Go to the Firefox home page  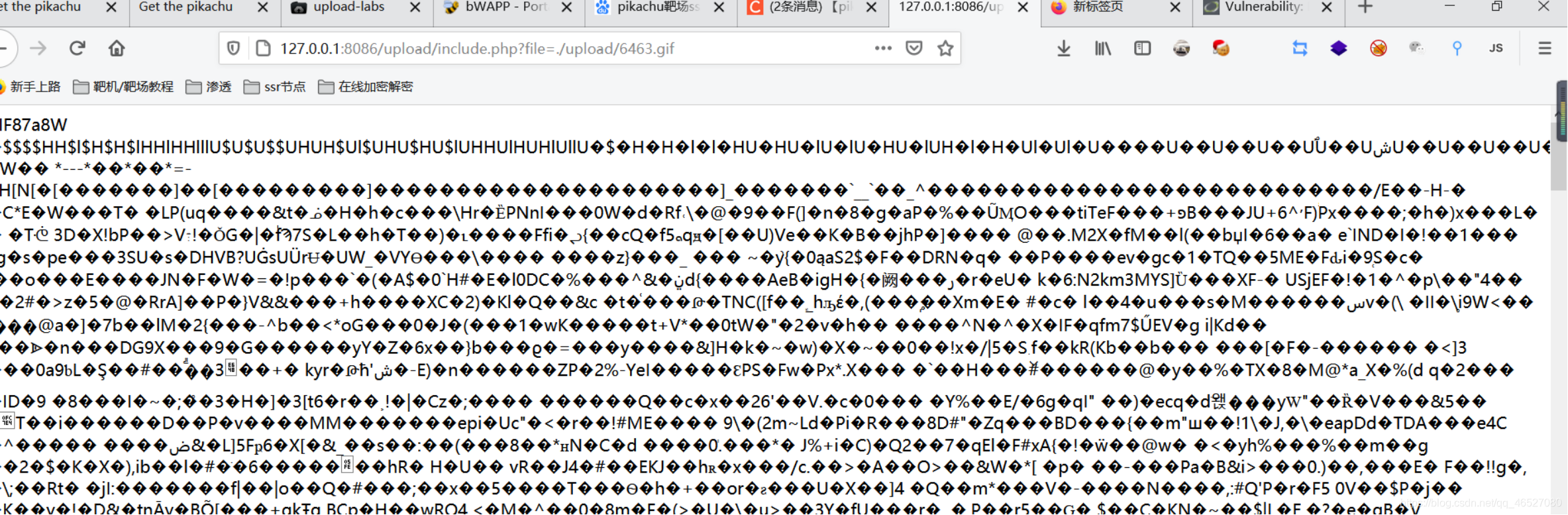(117, 48)
